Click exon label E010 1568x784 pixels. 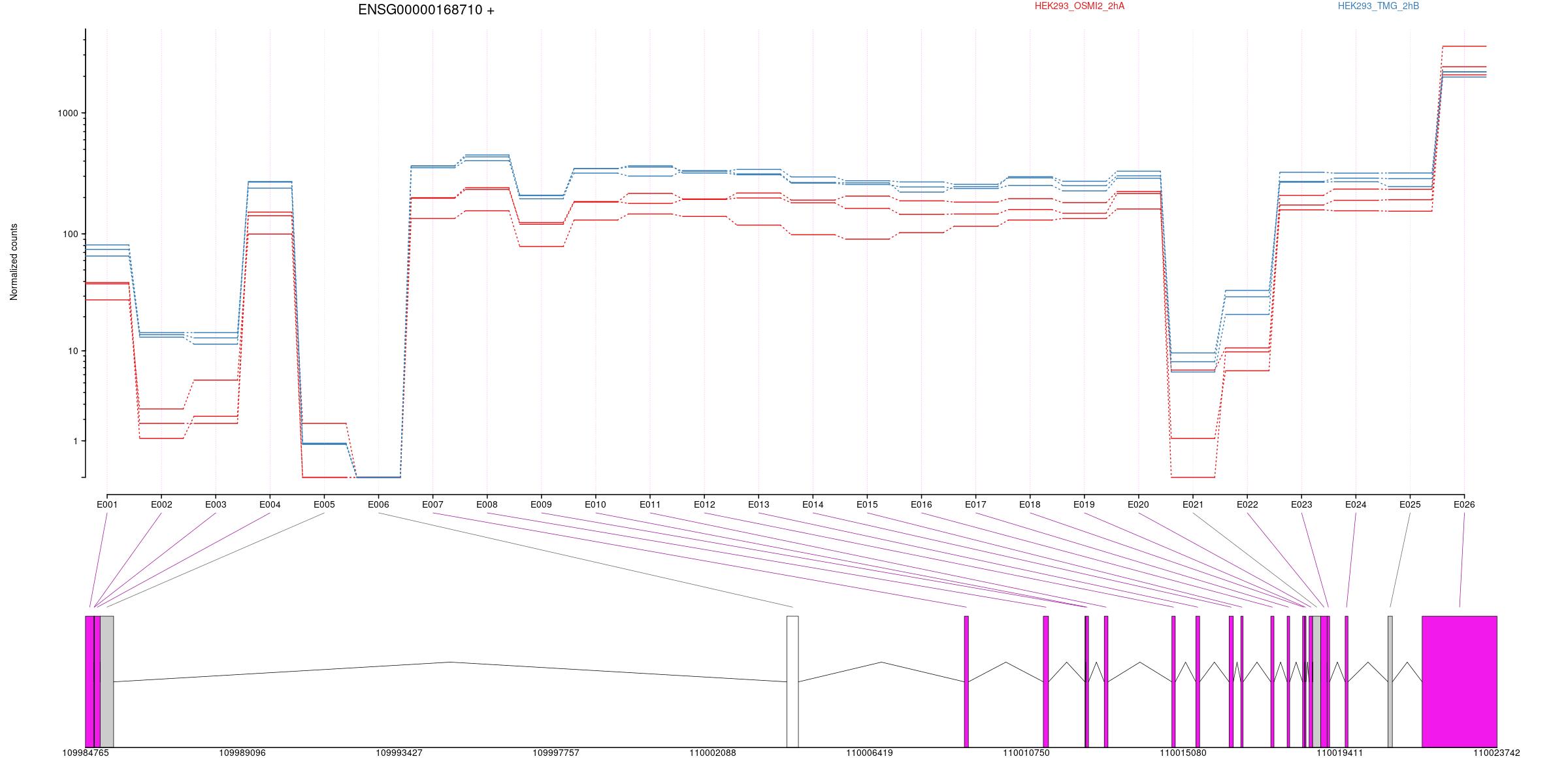(595, 504)
